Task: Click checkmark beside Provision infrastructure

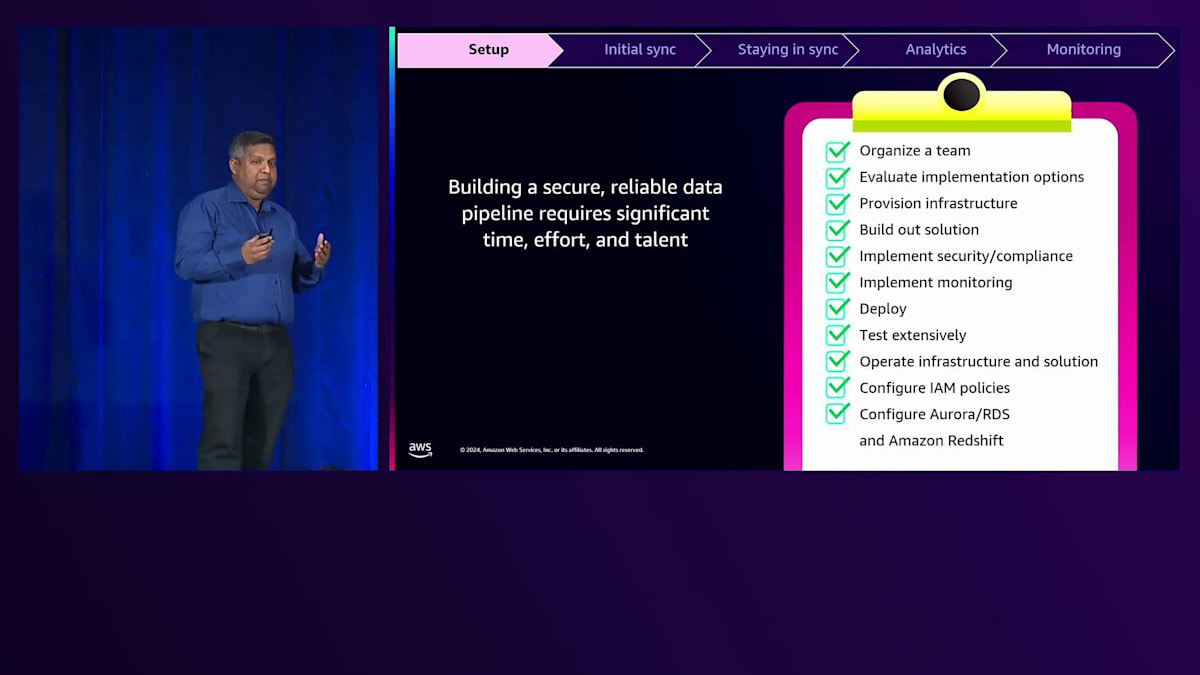Action: click(838, 203)
